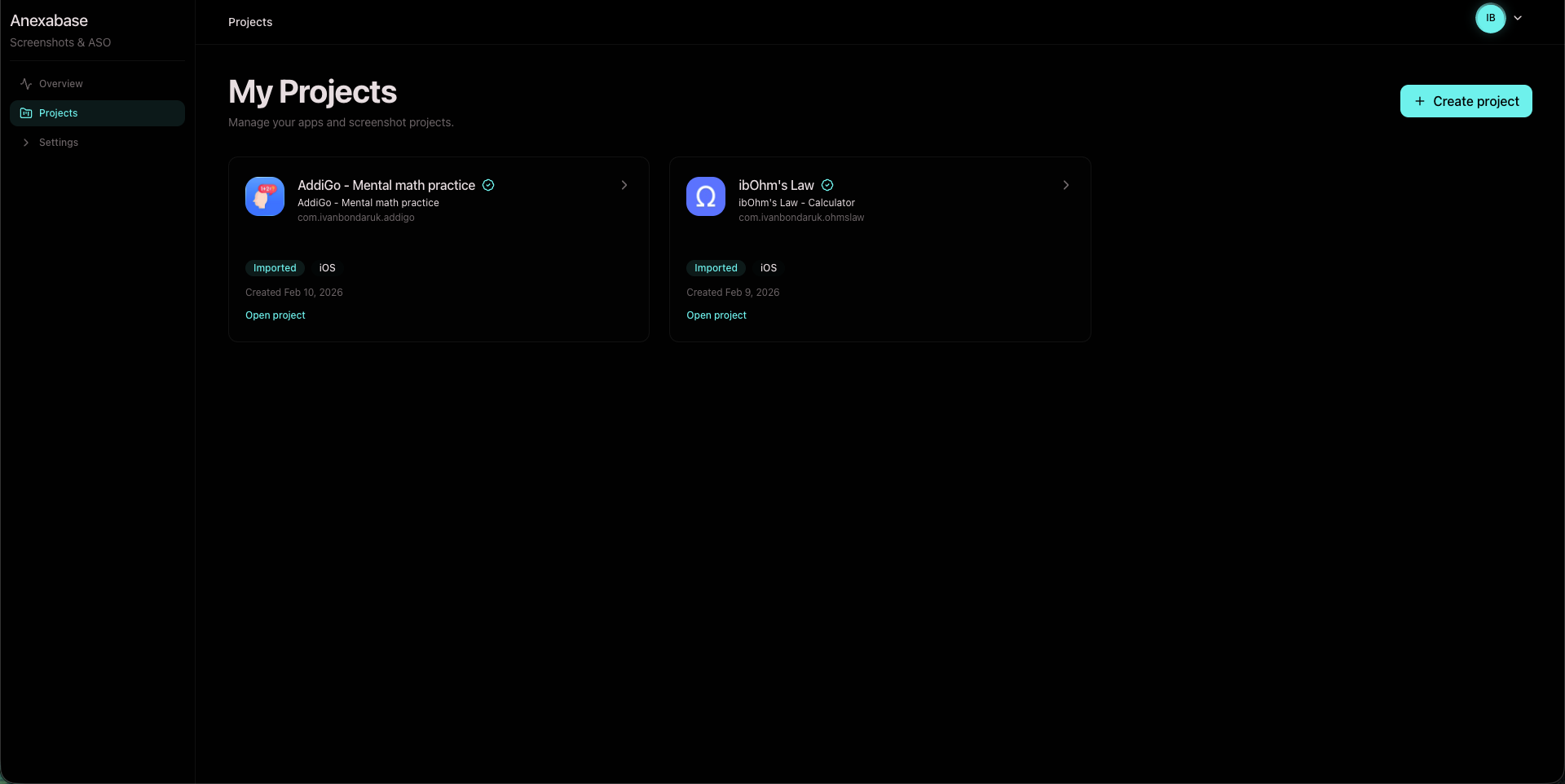Navigate to Overview in the sidebar
Viewport: 1565px width, 784px height.
point(60,83)
